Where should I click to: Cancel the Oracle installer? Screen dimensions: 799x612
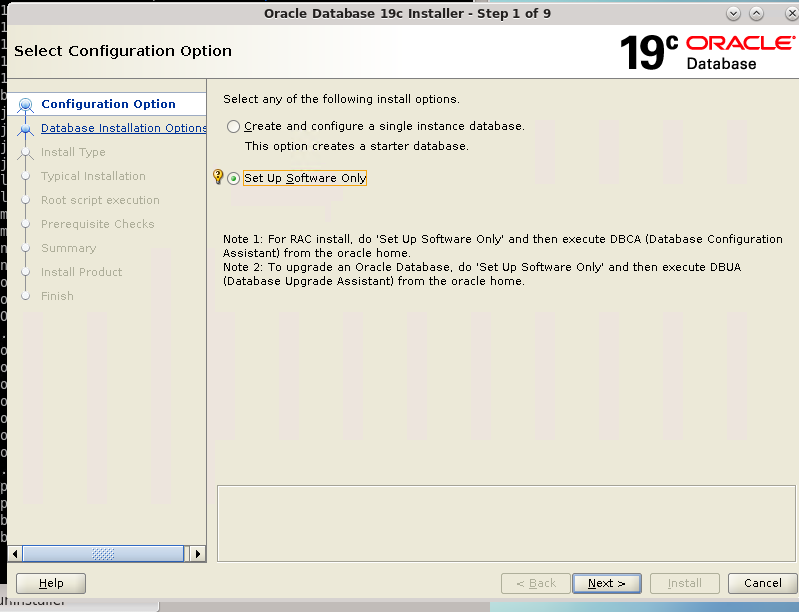[762, 583]
